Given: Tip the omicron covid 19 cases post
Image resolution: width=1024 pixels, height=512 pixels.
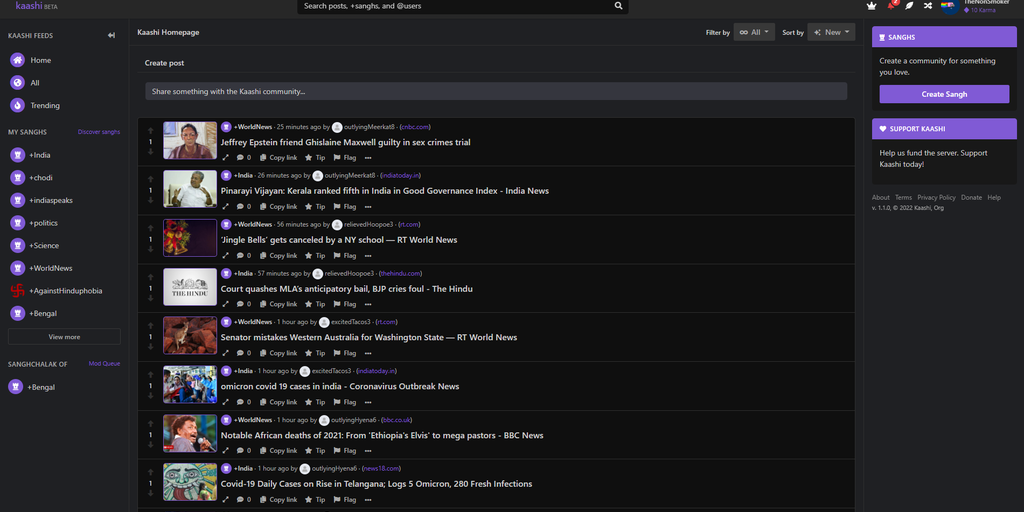Looking at the screenshot, I should [x=315, y=402].
